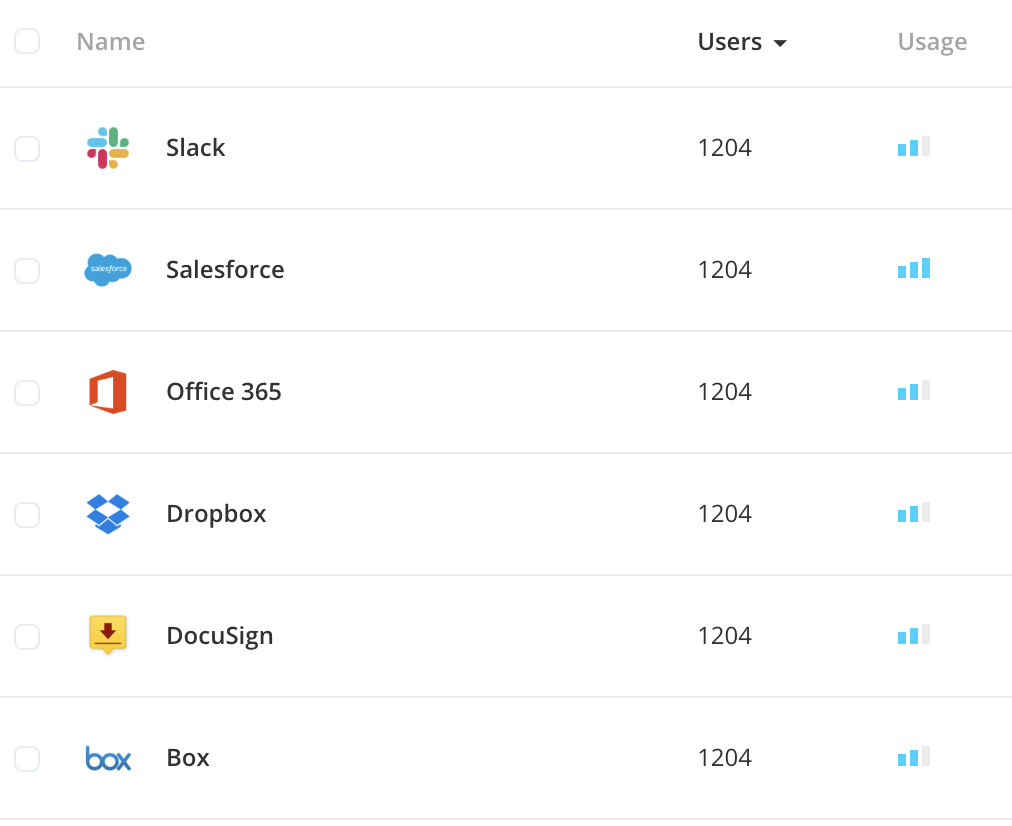Open the Office 365 app name
Image resolution: width=1012 pixels, height=826 pixels.
223,392
